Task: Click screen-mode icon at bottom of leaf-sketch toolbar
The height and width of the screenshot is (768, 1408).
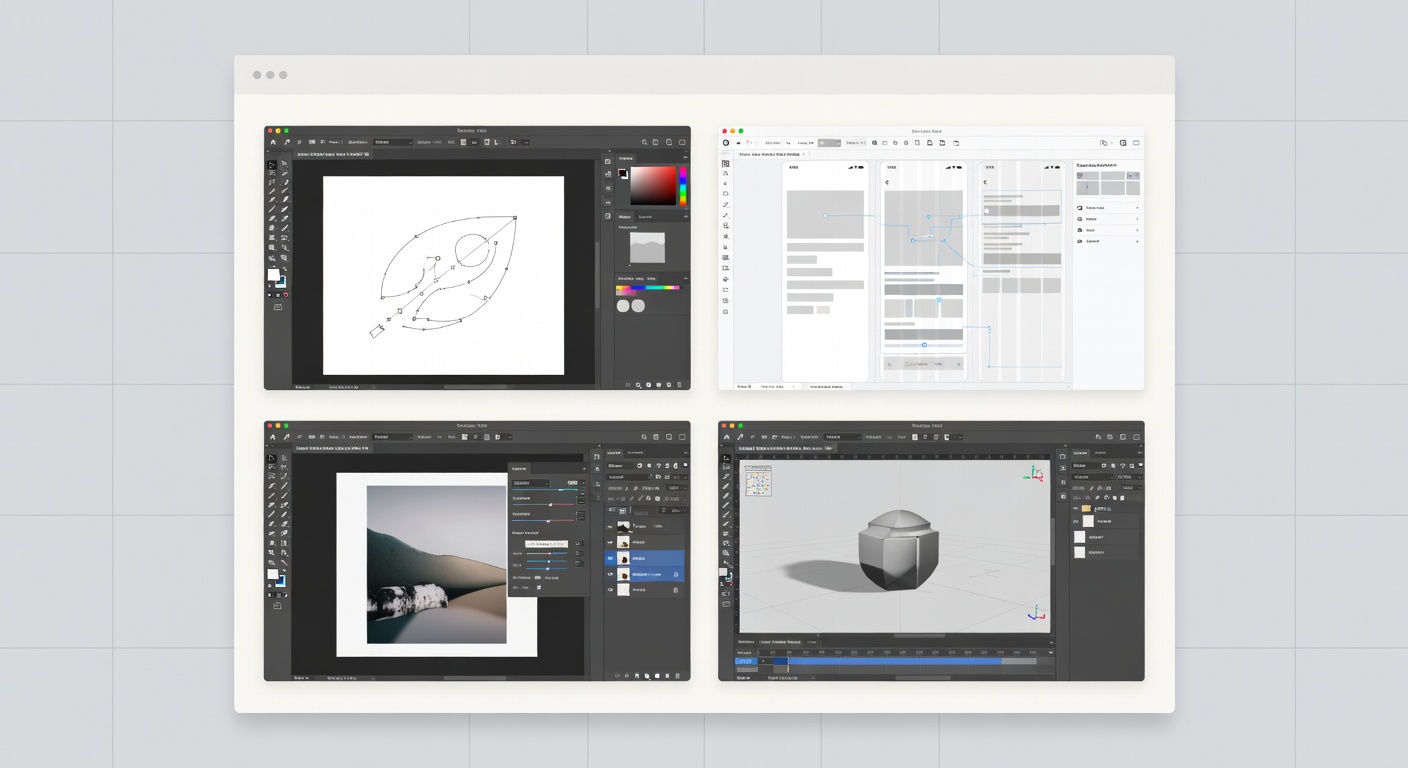Action: point(278,307)
